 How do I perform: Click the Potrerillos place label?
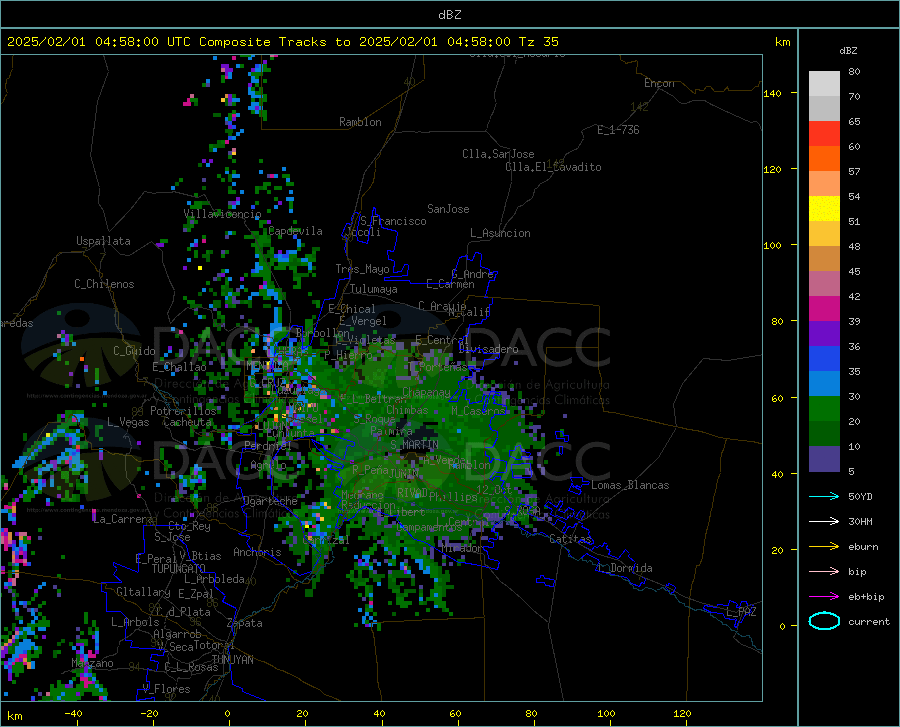tap(183, 411)
